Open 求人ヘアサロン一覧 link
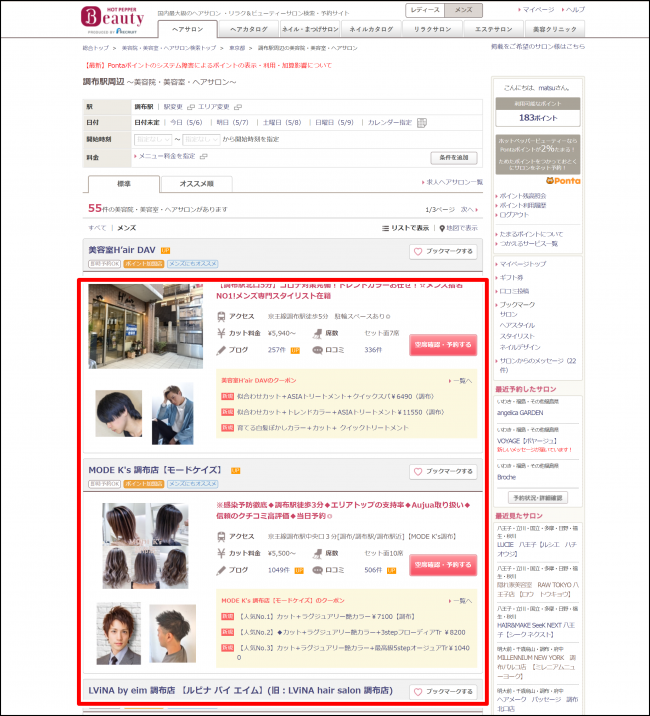650x716 pixels. [453, 182]
